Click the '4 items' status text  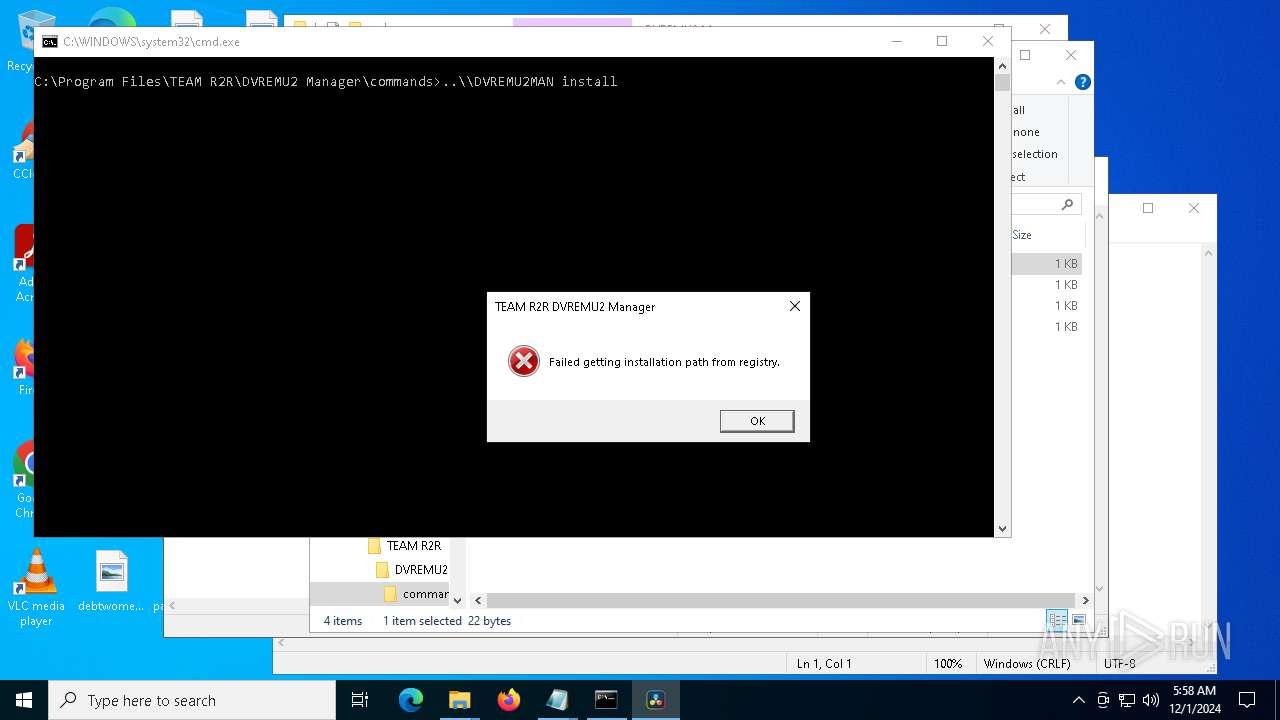tap(343, 621)
